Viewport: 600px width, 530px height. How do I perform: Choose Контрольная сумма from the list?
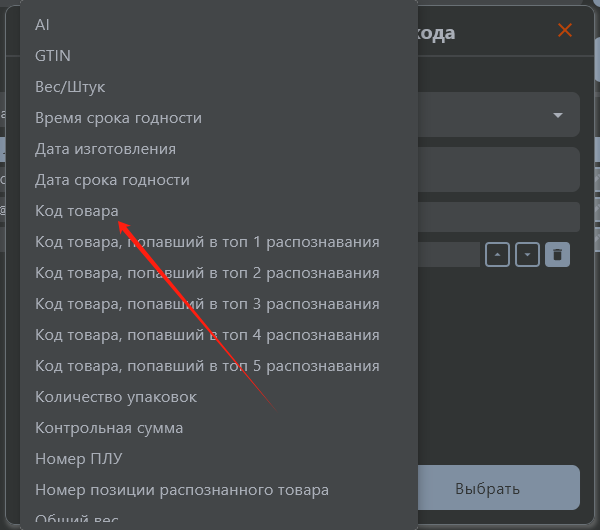(x=109, y=428)
